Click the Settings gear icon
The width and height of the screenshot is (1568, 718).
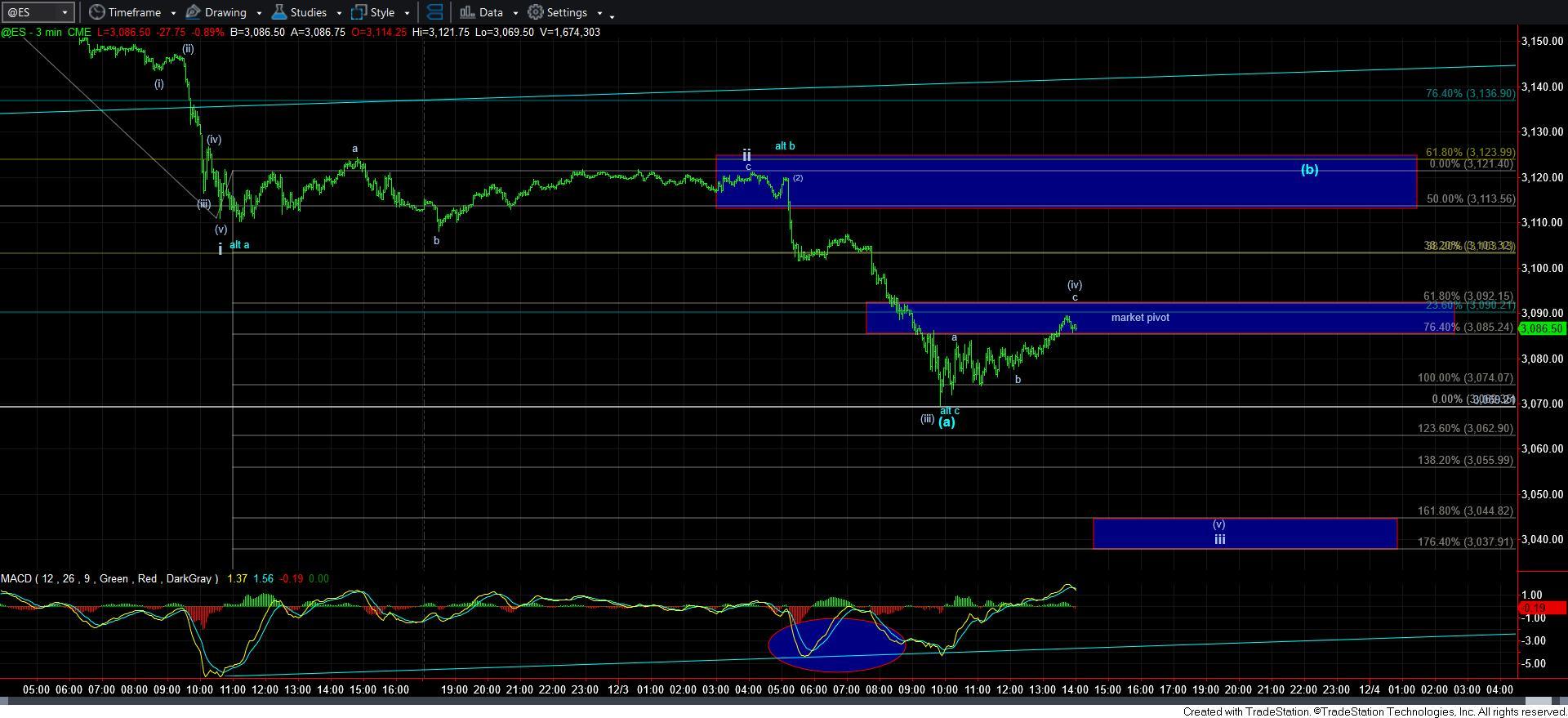tap(535, 12)
